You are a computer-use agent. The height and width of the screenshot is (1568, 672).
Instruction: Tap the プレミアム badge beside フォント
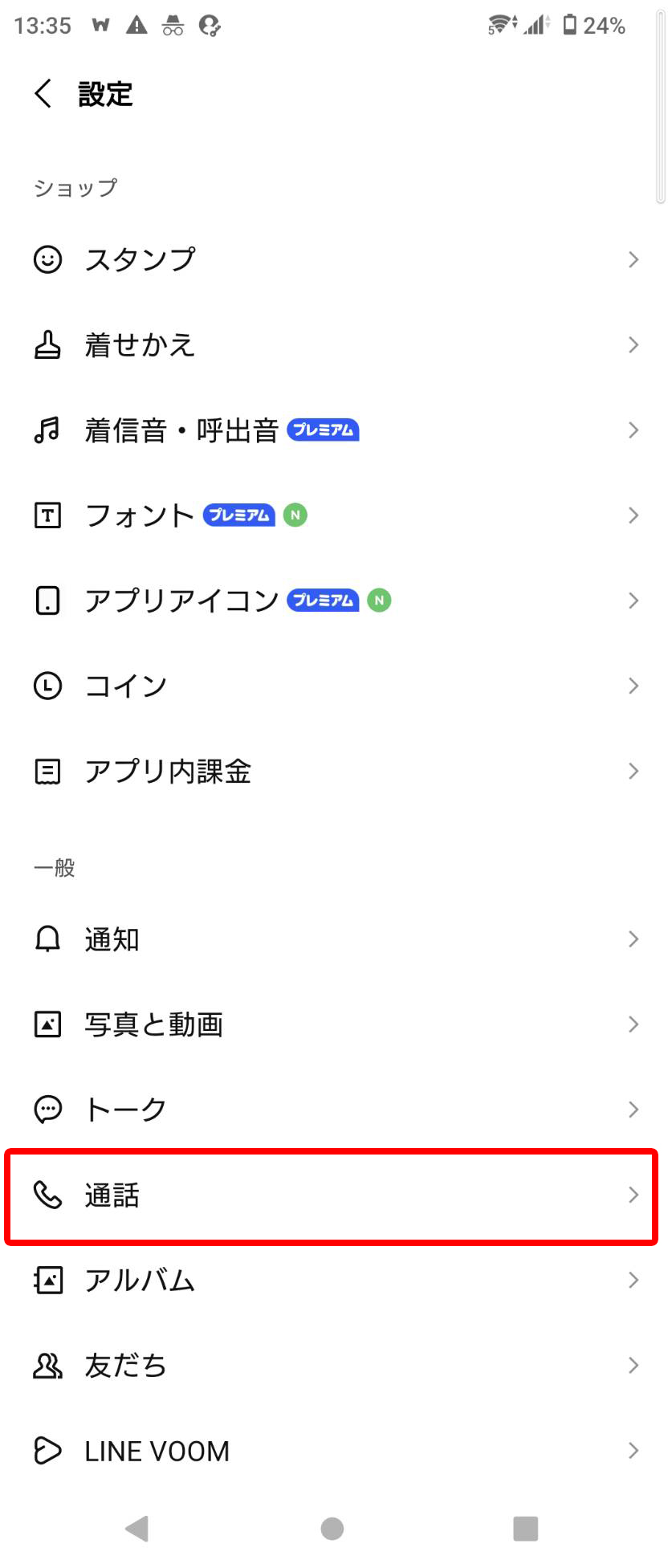coord(239,515)
